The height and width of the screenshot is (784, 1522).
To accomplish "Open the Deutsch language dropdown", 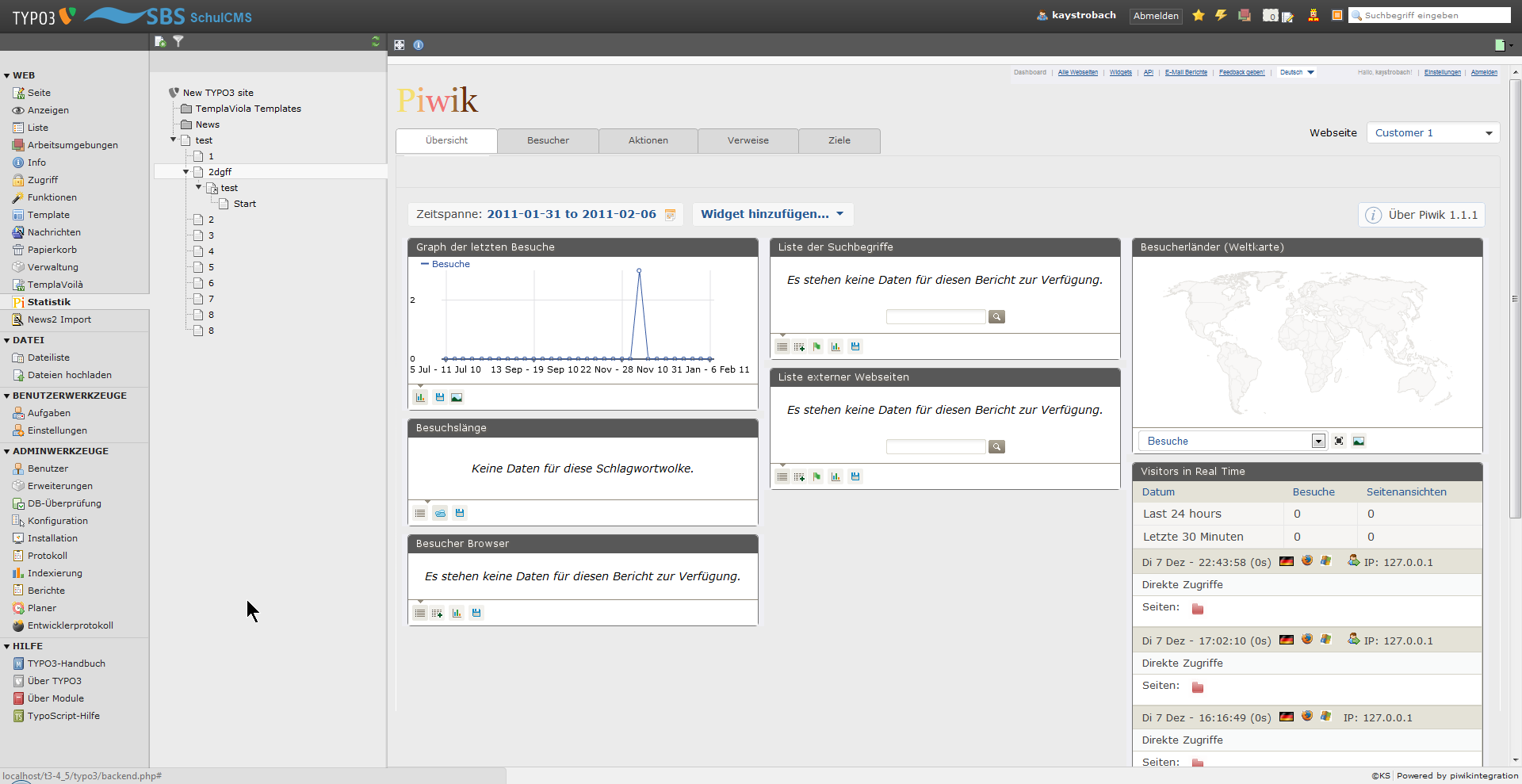I will [x=1297, y=72].
